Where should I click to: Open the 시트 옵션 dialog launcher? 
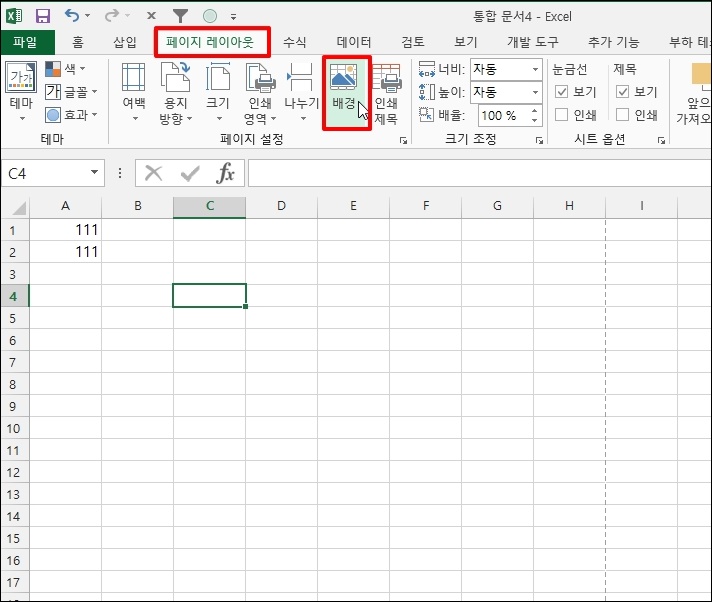coord(661,140)
